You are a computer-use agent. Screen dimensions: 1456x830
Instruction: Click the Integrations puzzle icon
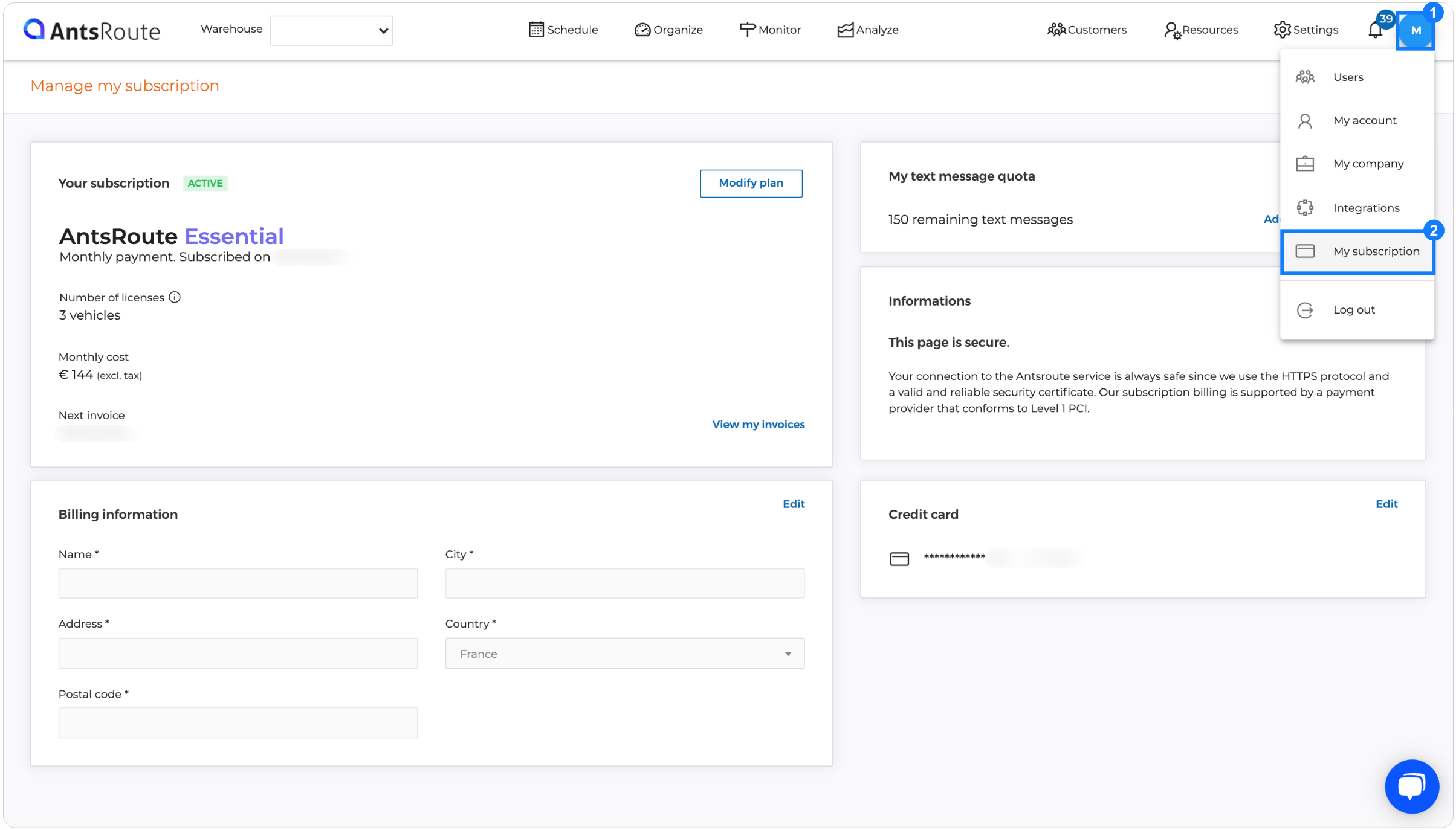point(1305,208)
